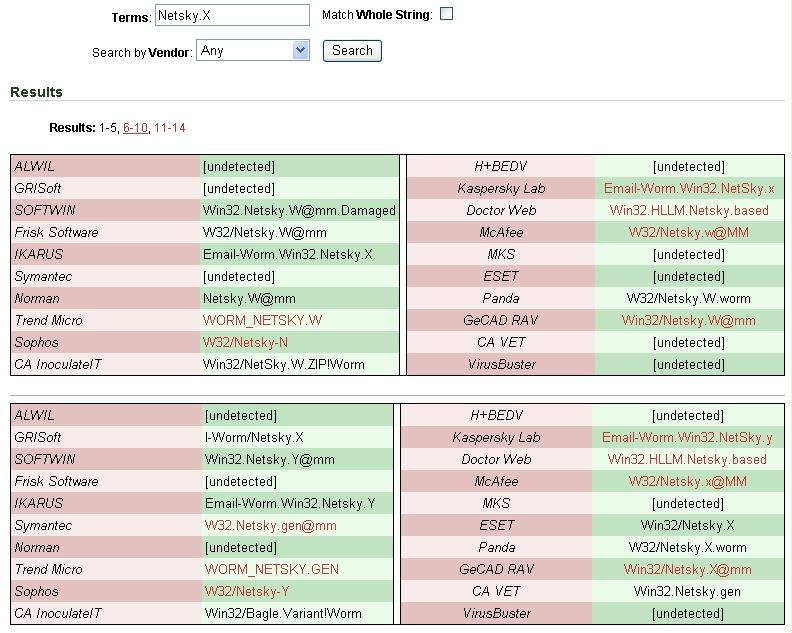
Task: Click second table's Norman undetected cell
Action: coord(297,547)
